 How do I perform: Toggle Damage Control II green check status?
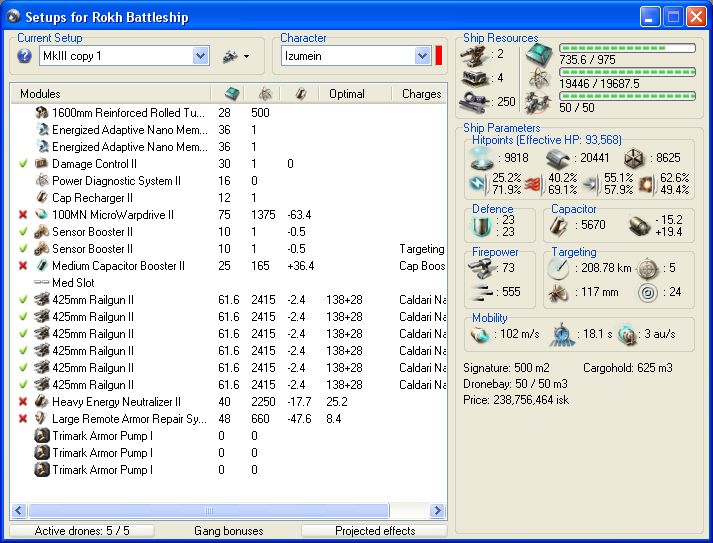pyautogui.click(x=23, y=164)
